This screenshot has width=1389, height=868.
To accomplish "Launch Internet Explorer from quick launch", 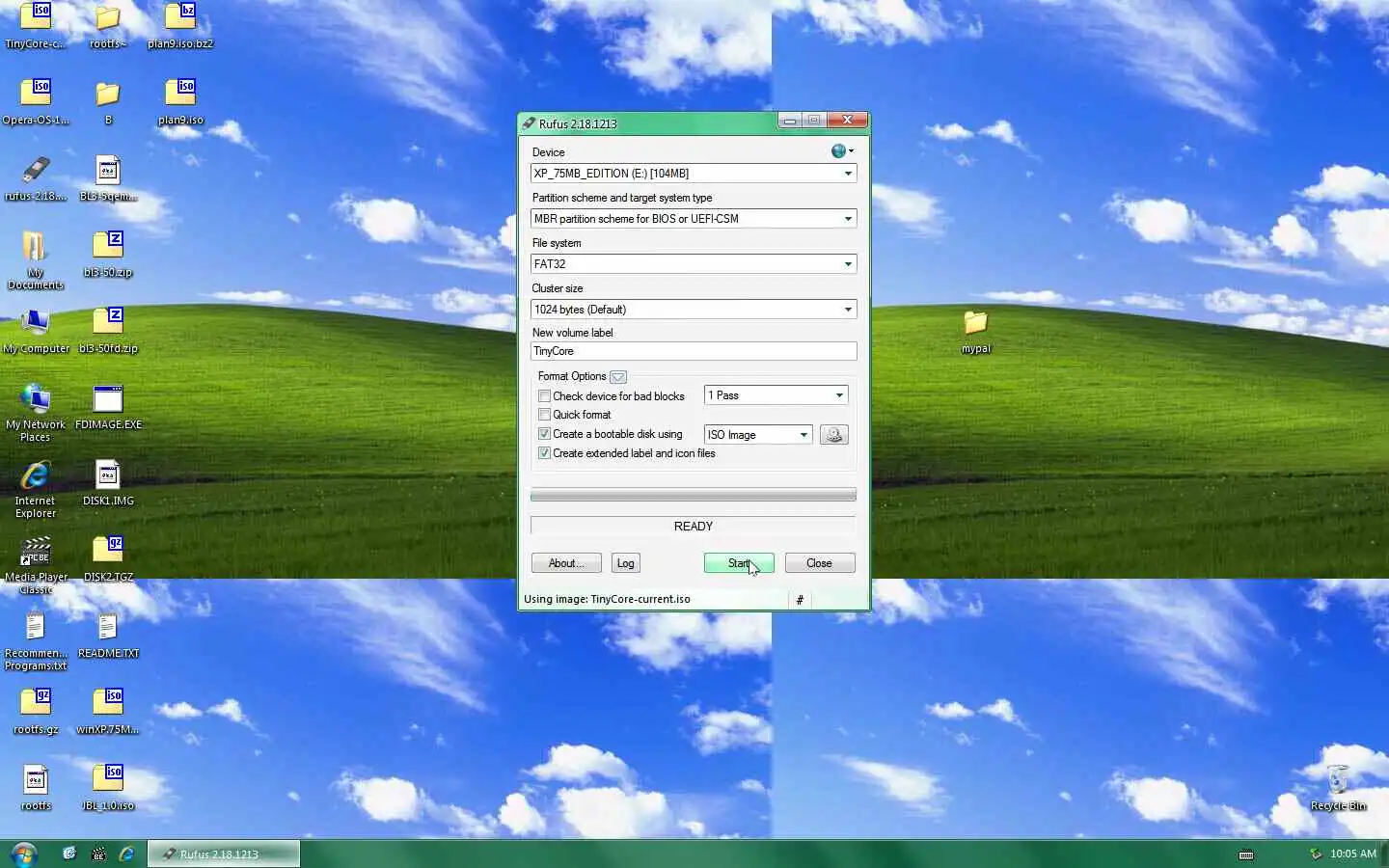I will pyautogui.click(x=126, y=854).
